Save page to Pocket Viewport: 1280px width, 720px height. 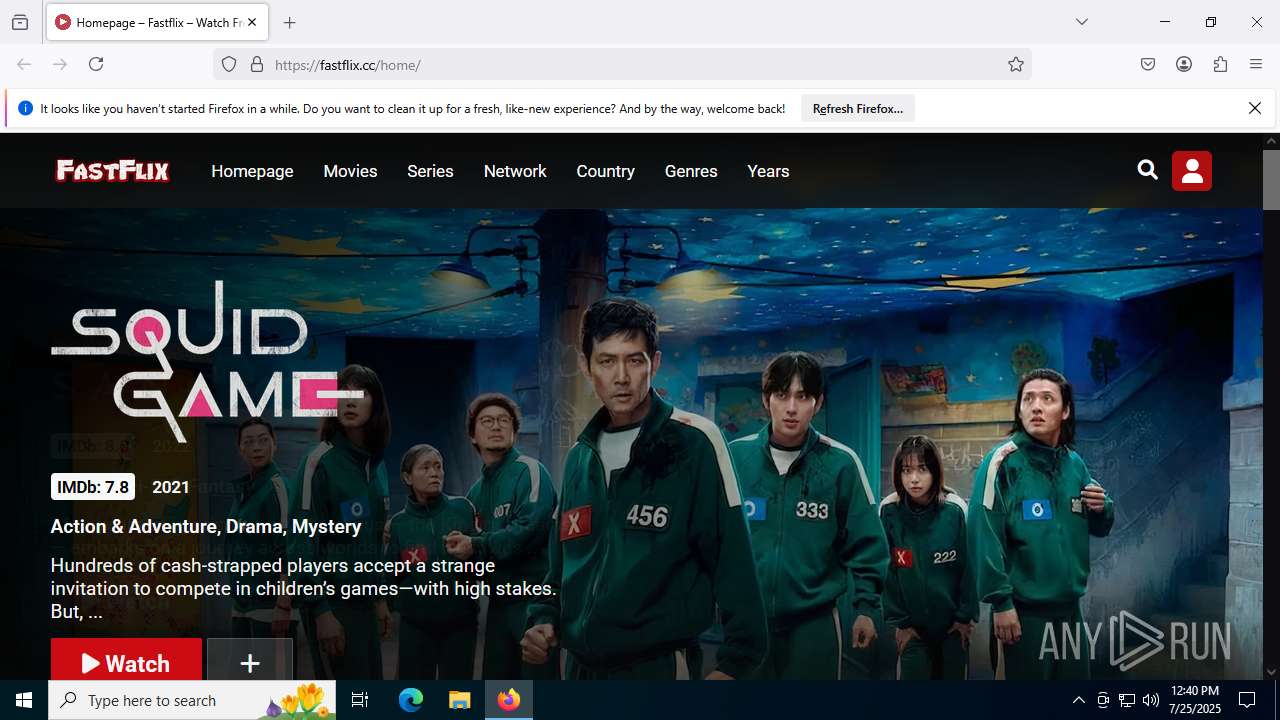[x=1148, y=64]
